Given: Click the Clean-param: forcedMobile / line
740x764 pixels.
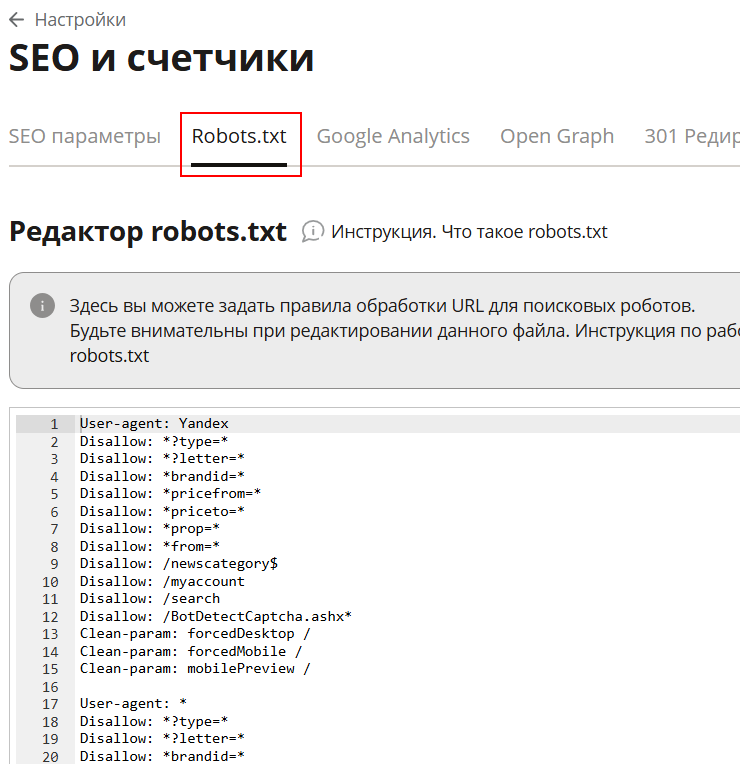Looking at the screenshot, I should click(x=191, y=651).
